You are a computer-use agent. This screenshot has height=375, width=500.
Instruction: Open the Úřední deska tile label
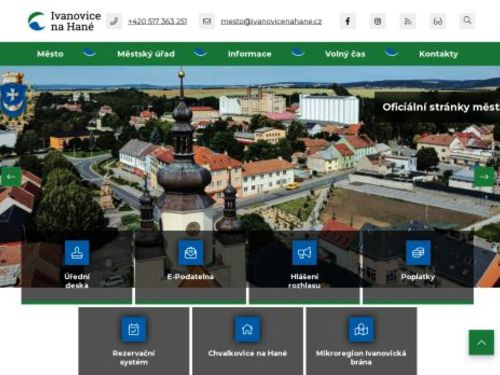click(77, 281)
